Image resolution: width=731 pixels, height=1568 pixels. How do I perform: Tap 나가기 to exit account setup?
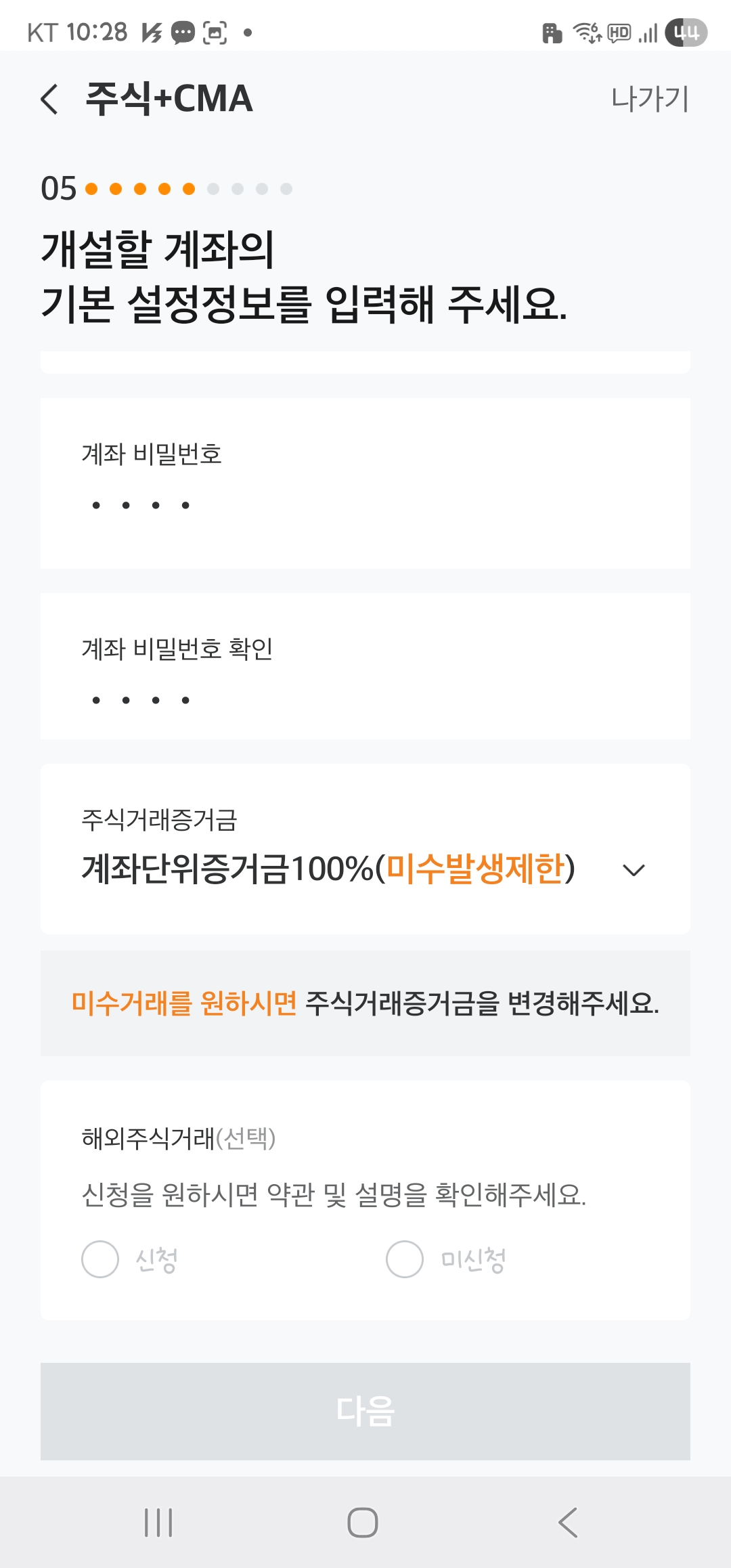649,99
